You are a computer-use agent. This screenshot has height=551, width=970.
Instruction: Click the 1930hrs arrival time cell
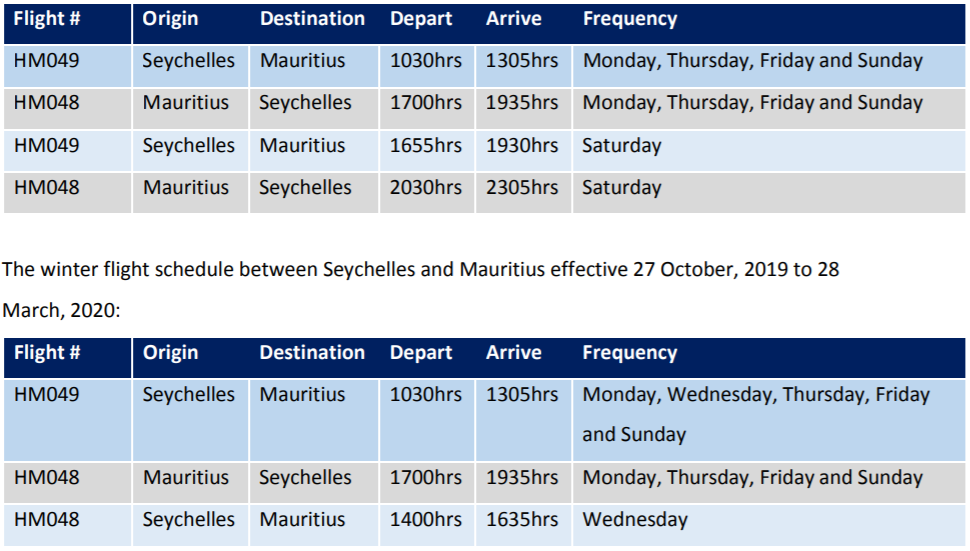(522, 146)
